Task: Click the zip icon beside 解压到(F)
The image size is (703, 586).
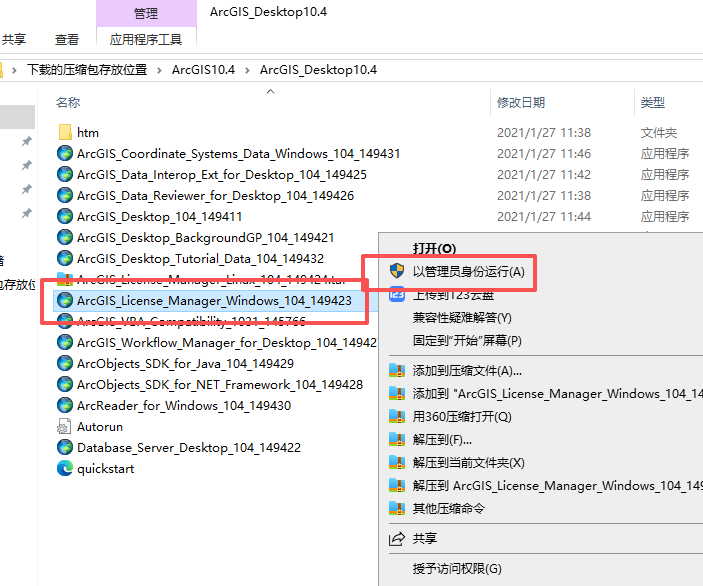Action: [397, 439]
